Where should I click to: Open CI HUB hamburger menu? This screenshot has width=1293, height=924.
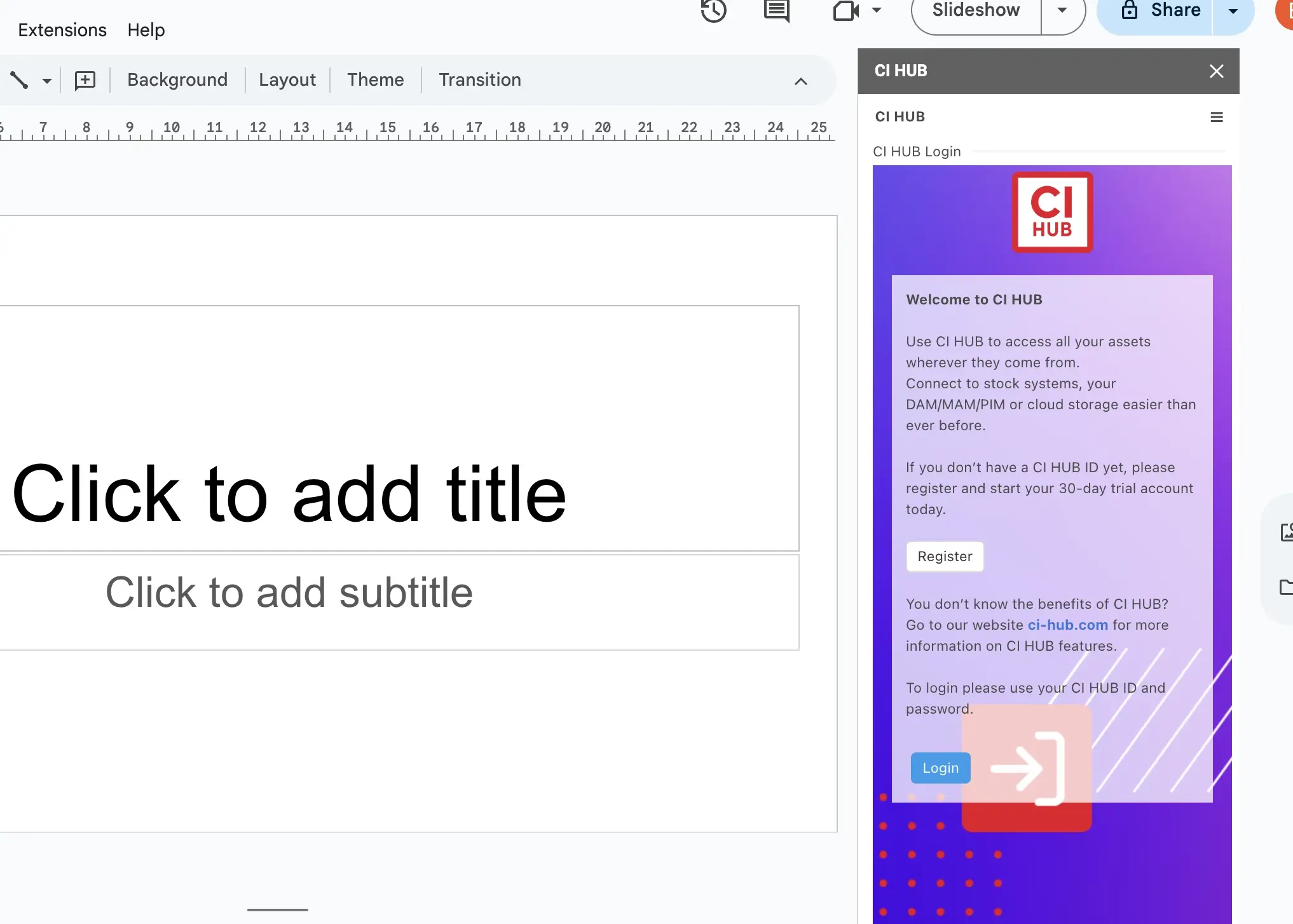coord(1217,117)
